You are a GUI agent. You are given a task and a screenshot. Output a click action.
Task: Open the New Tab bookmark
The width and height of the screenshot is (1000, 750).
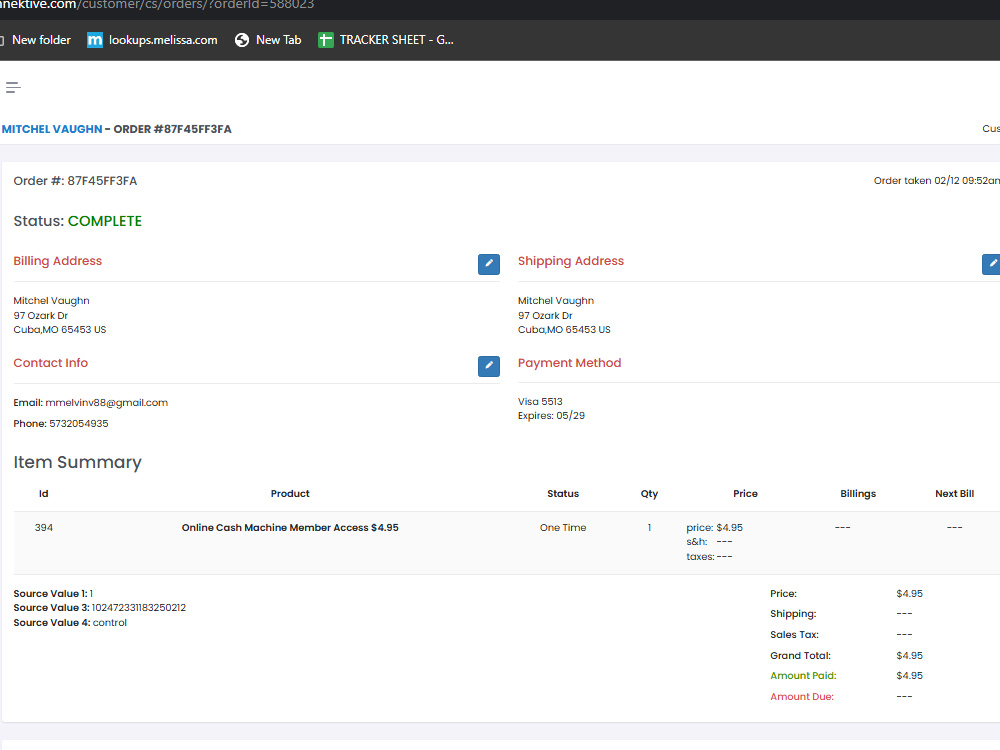pos(268,40)
